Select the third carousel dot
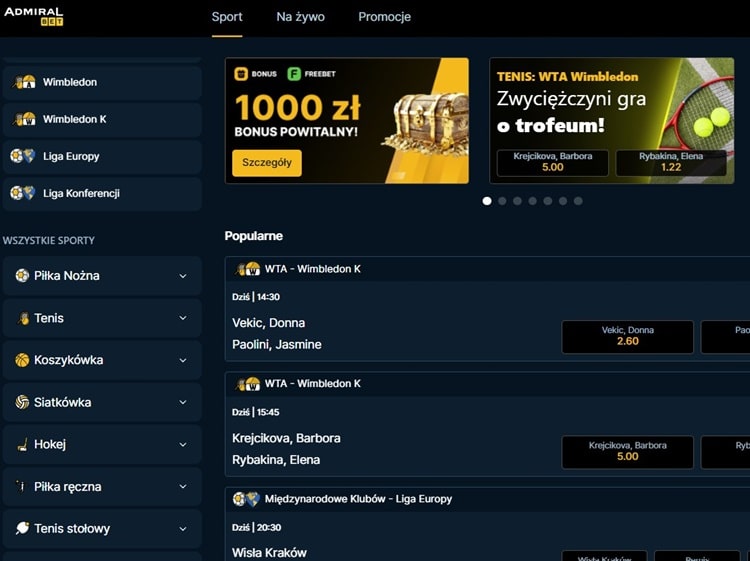The width and height of the screenshot is (750, 561). coord(518,201)
